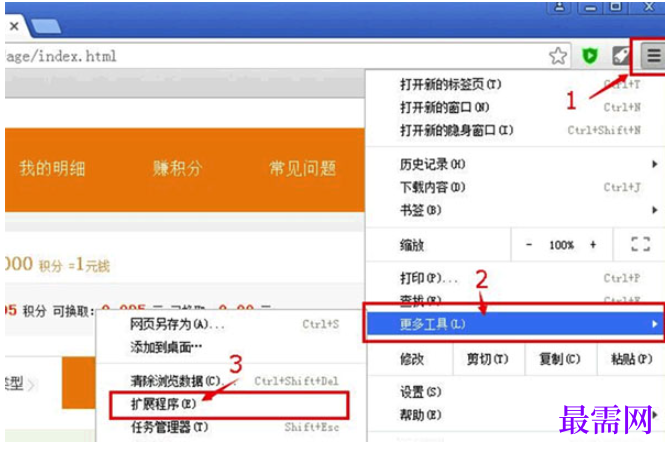Click the 剪切 edit button
Screen dimensions: 671x451
488,359
